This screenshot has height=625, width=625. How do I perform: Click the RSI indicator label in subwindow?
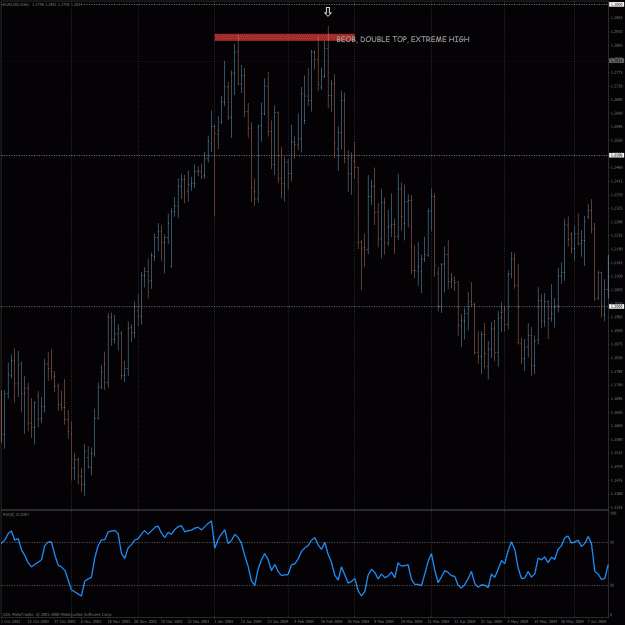16,515
